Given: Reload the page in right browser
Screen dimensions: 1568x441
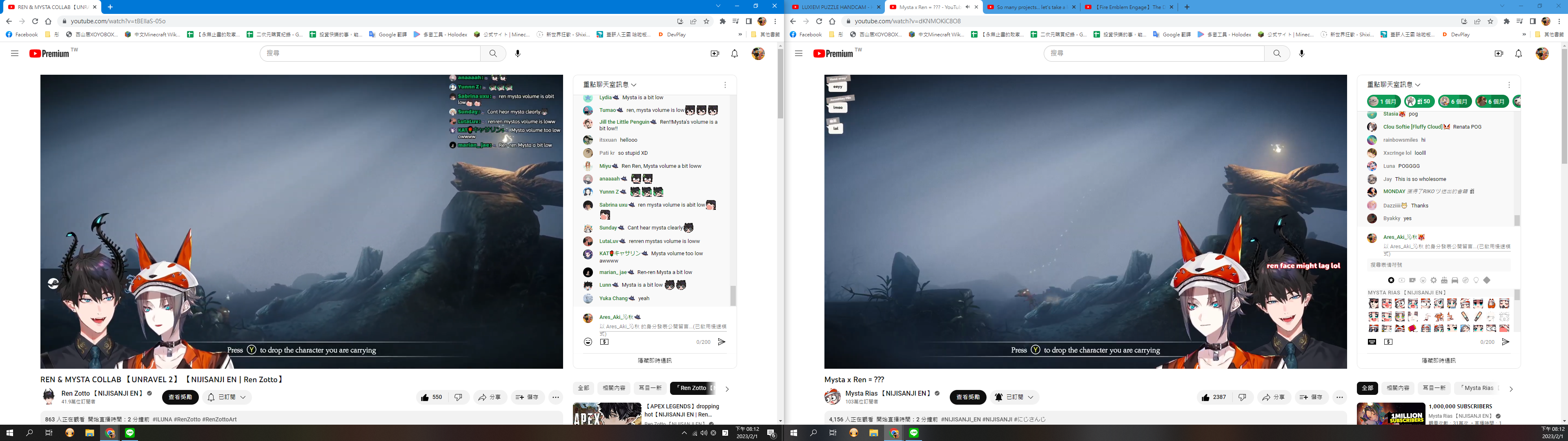Looking at the screenshot, I should (x=819, y=21).
